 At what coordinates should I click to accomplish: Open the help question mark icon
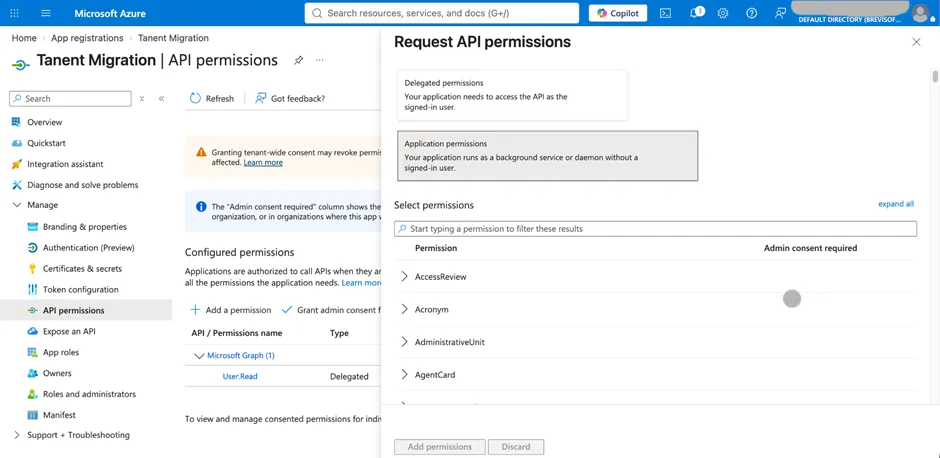click(x=752, y=13)
